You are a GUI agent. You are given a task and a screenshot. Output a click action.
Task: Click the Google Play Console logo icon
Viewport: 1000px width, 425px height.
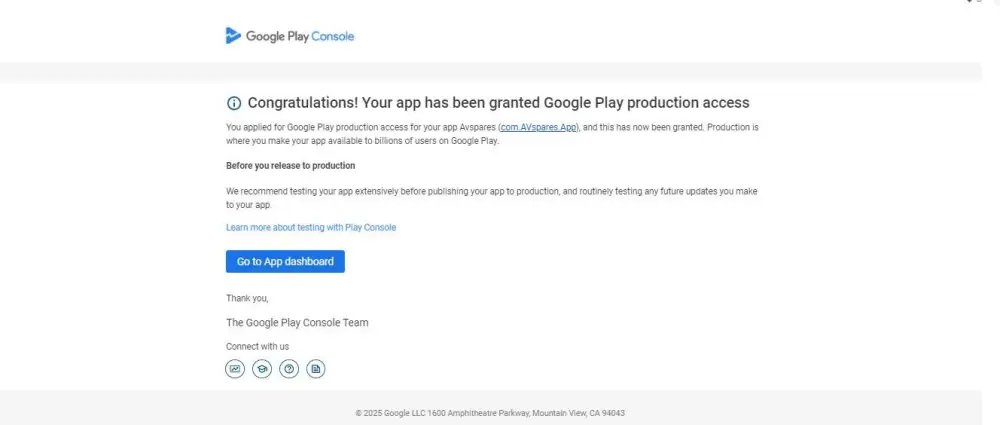[x=233, y=36]
